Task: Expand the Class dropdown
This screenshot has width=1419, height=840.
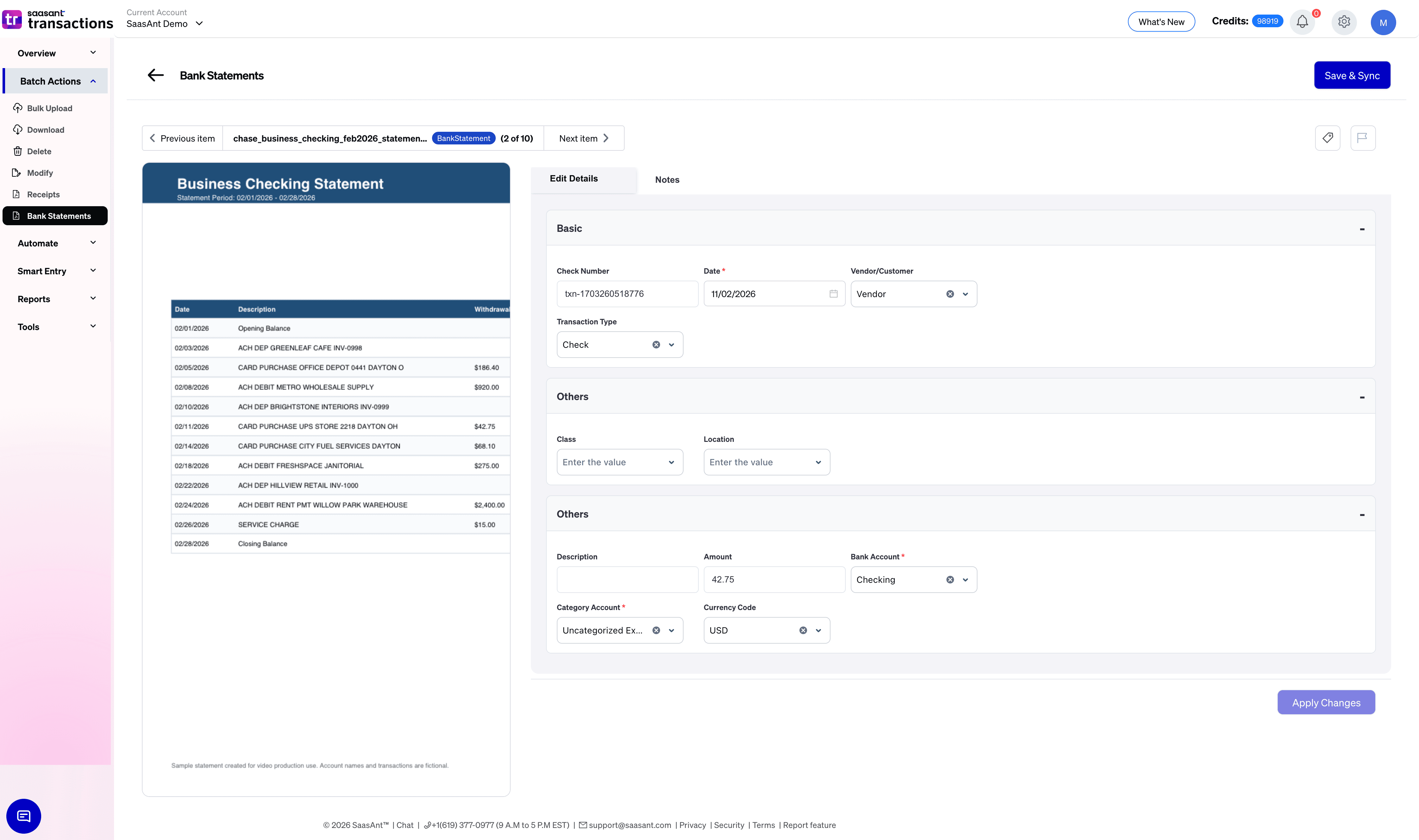Action: [671, 462]
